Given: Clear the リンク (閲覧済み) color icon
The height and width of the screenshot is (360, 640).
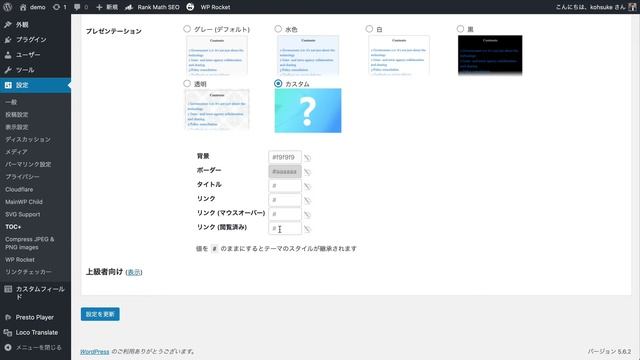Looking at the screenshot, I should (x=307, y=229).
